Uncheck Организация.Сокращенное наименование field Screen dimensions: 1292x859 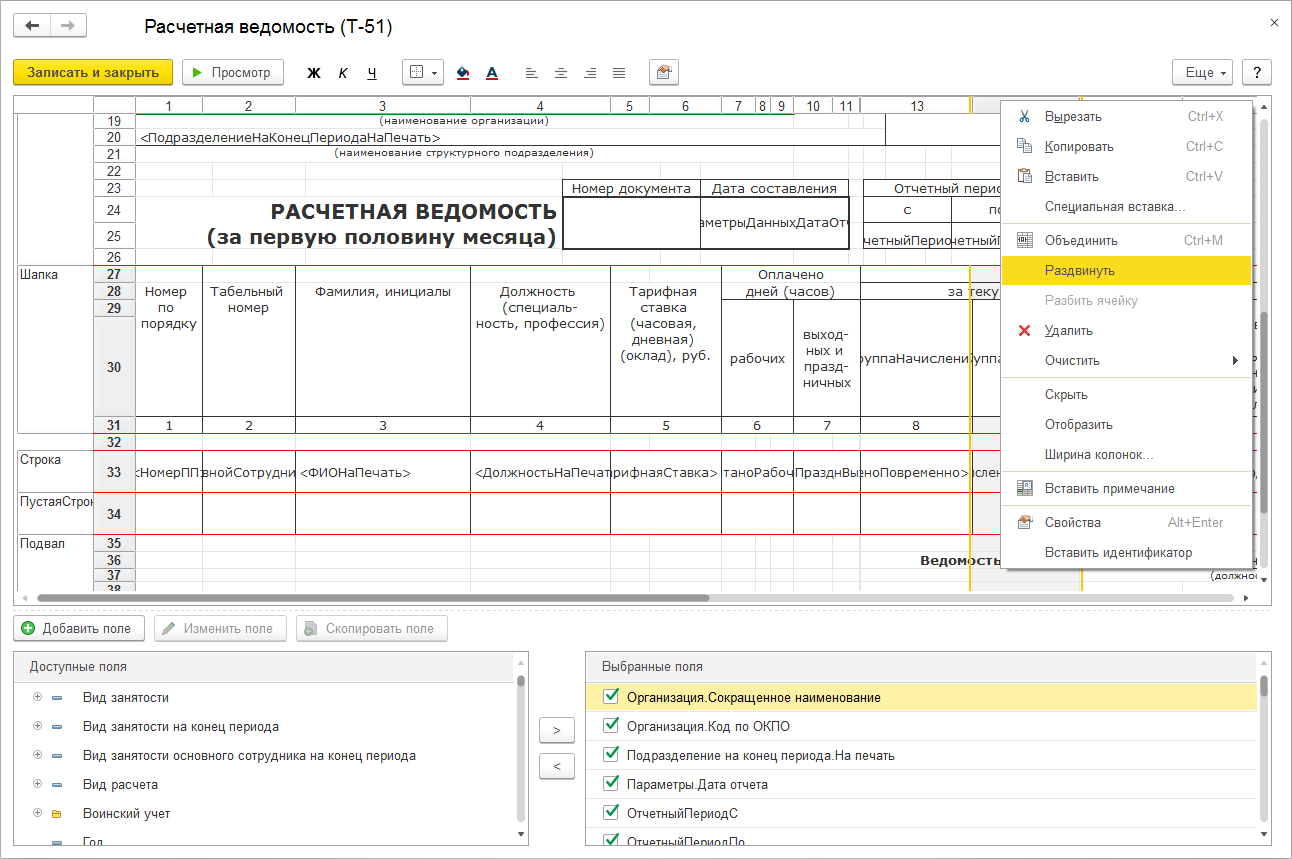pos(612,697)
